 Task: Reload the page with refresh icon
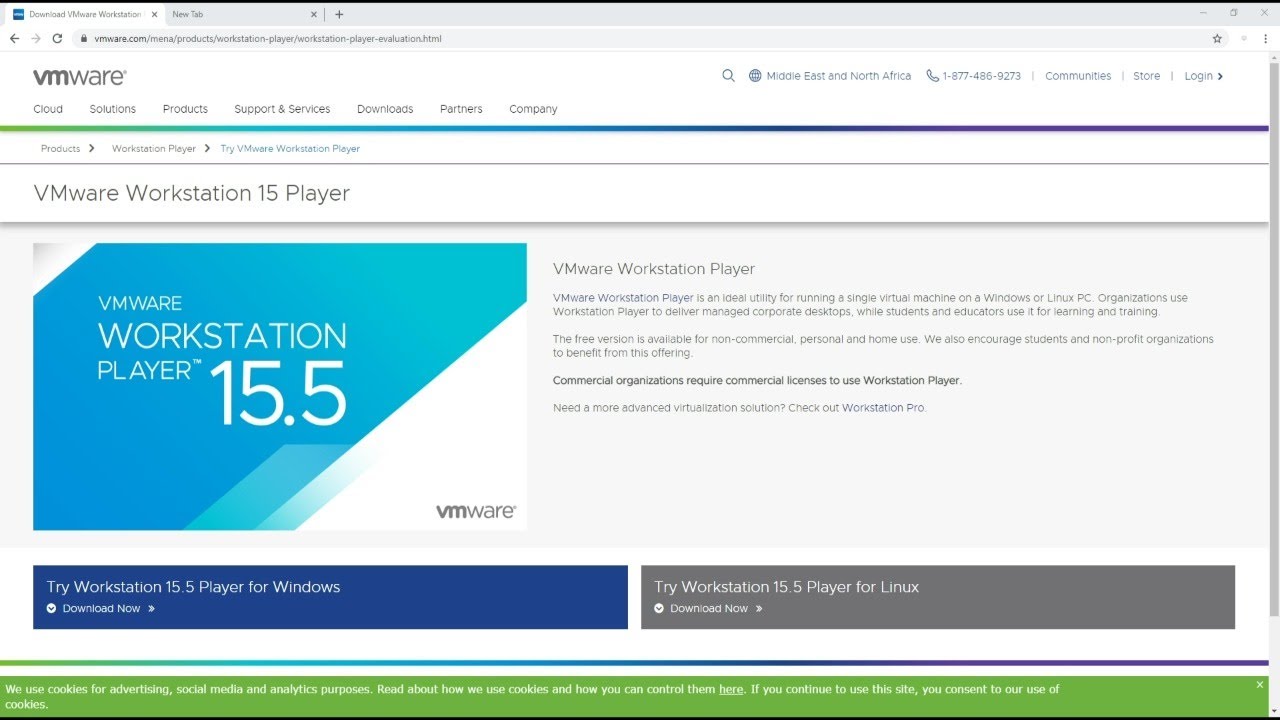point(57,38)
